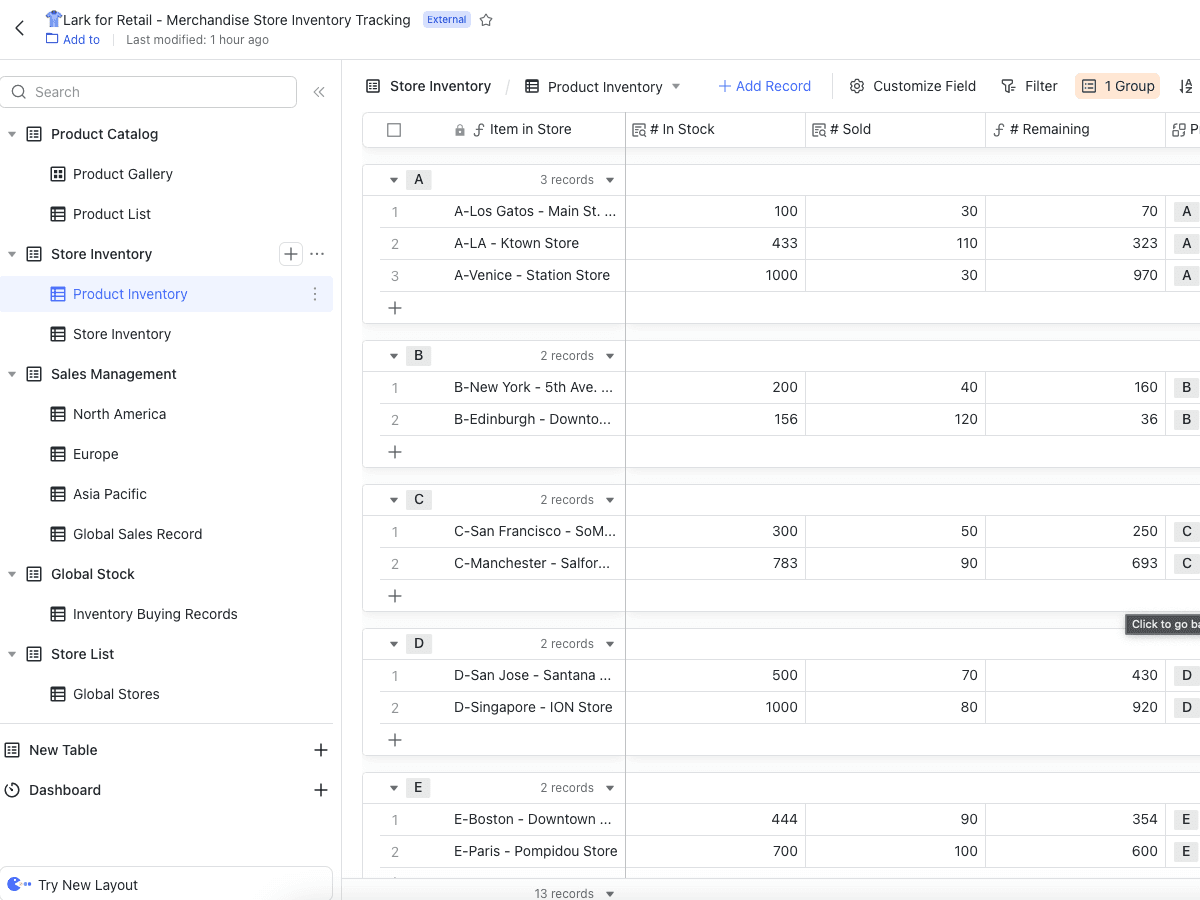The width and height of the screenshot is (1200, 900).
Task: Click the back arrow icon
Action: click(x=19, y=28)
